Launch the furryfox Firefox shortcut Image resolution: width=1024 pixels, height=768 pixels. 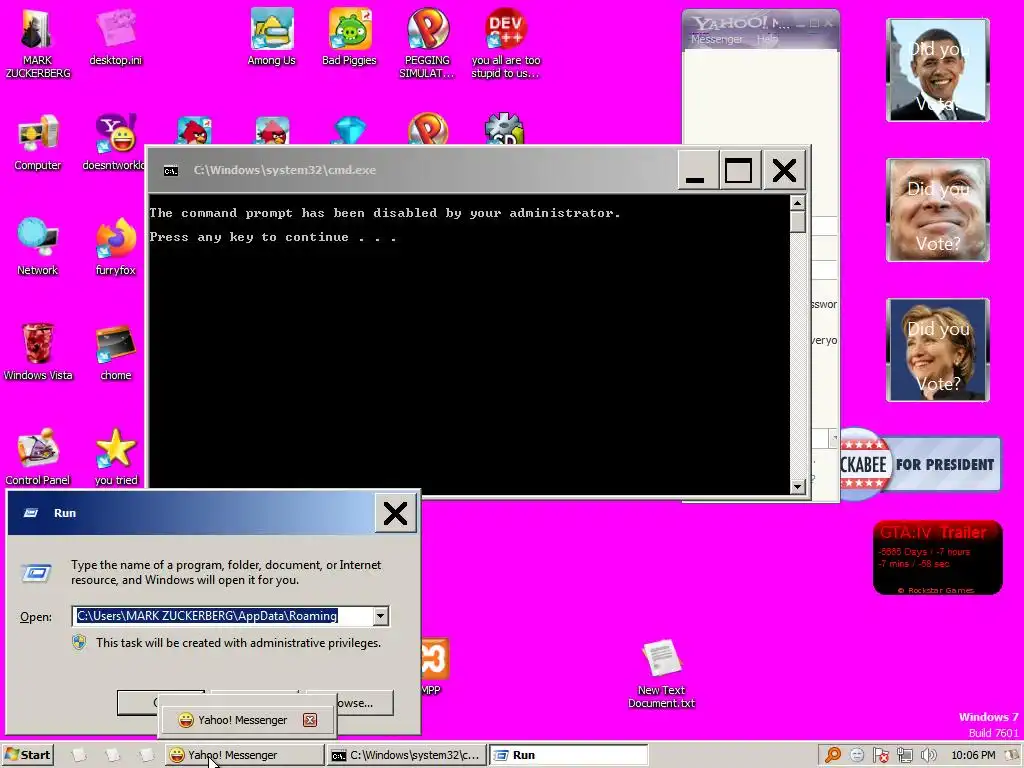click(x=116, y=247)
